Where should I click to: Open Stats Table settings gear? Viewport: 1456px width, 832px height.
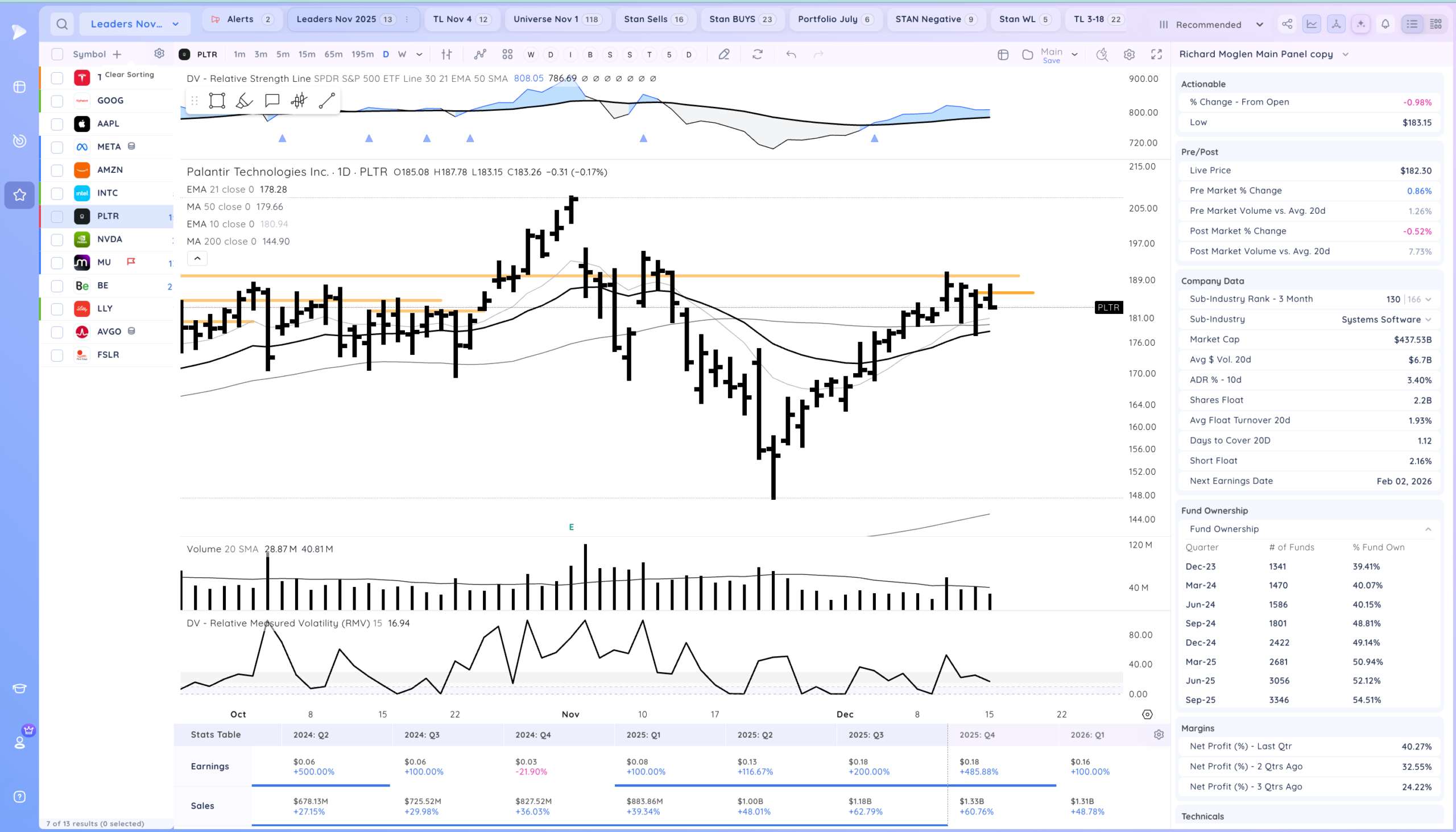tap(1159, 734)
